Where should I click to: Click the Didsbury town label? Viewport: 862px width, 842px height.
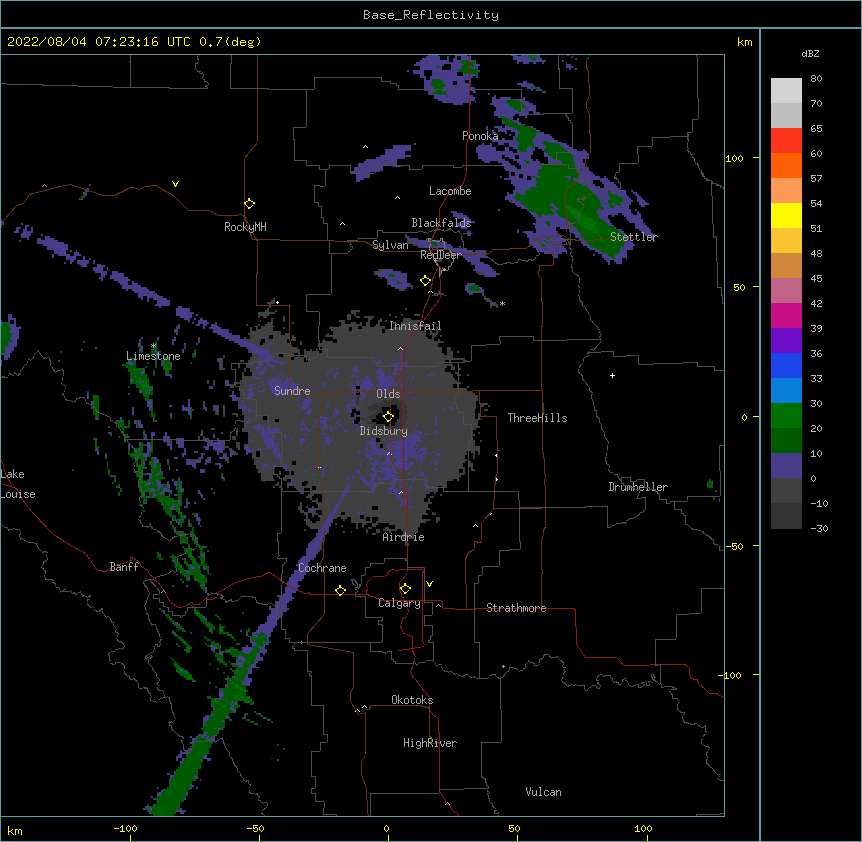point(384,431)
